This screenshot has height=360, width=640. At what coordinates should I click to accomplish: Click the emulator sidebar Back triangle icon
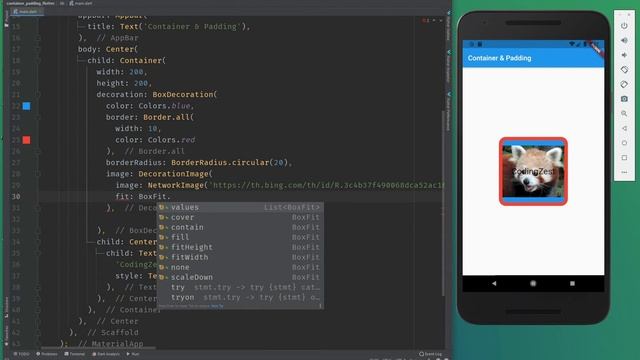(624, 128)
